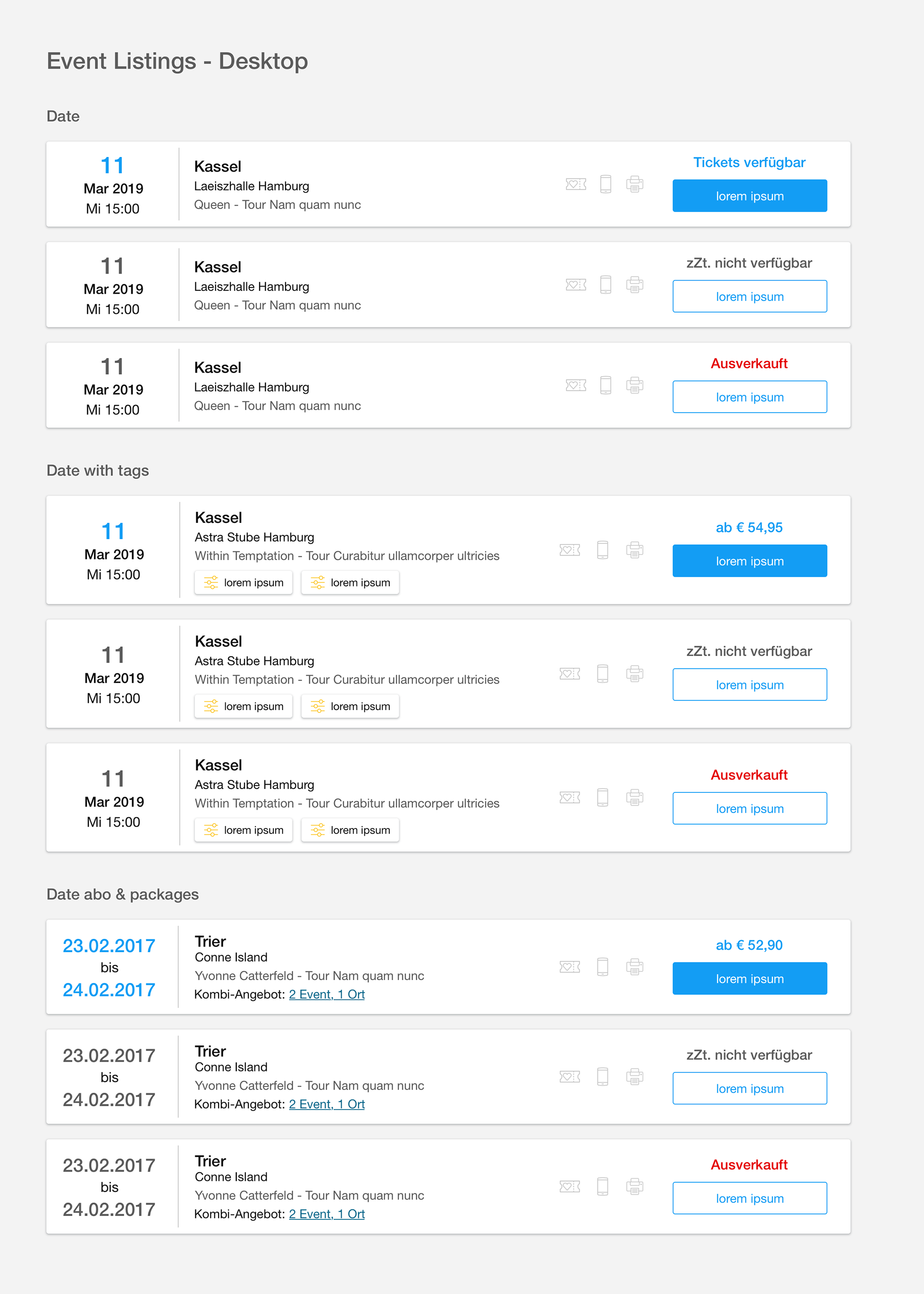Click the print icon in the first Kassel Ausverkauft row
The width and height of the screenshot is (924, 1294).
(x=635, y=385)
